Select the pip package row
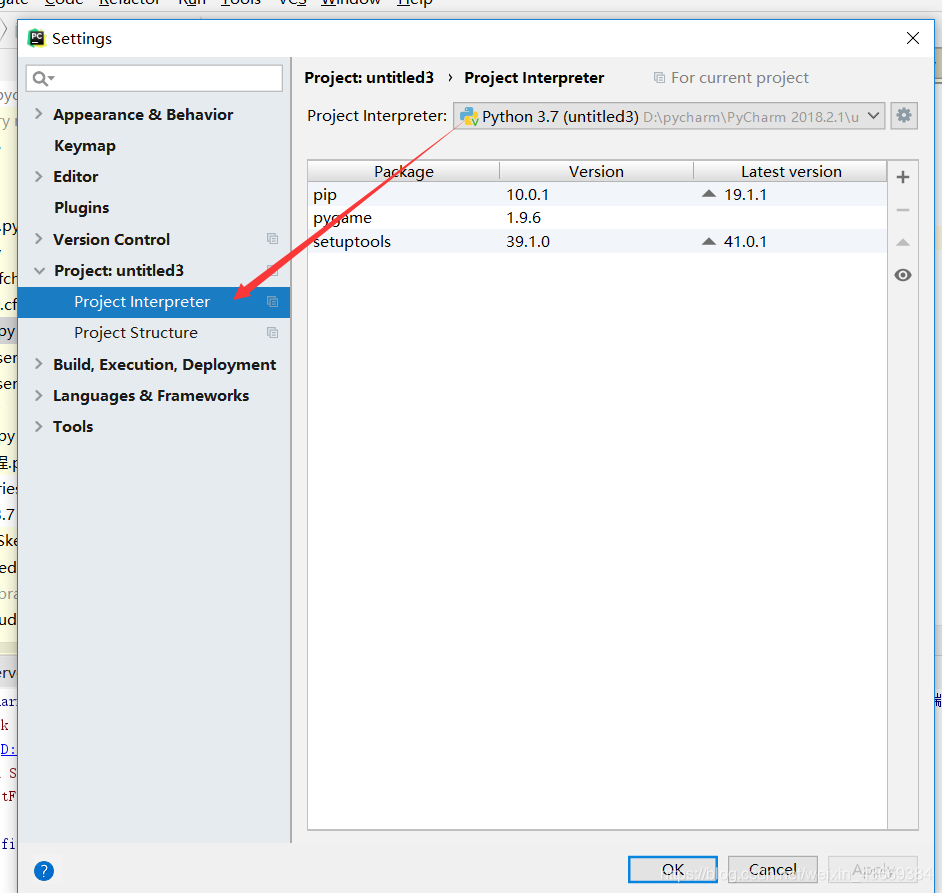The height and width of the screenshot is (893, 942). (x=597, y=194)
